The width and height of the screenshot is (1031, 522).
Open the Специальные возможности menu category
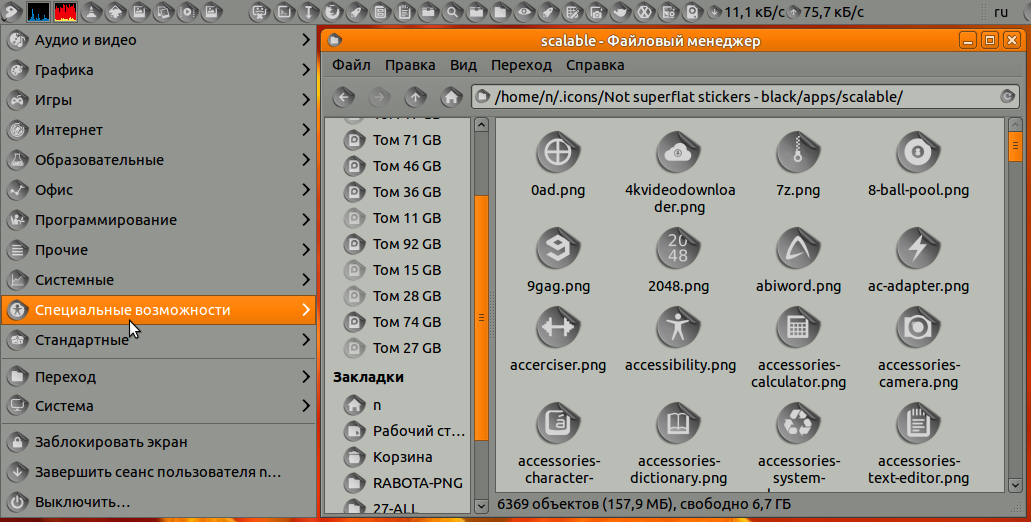click(158, 310)
